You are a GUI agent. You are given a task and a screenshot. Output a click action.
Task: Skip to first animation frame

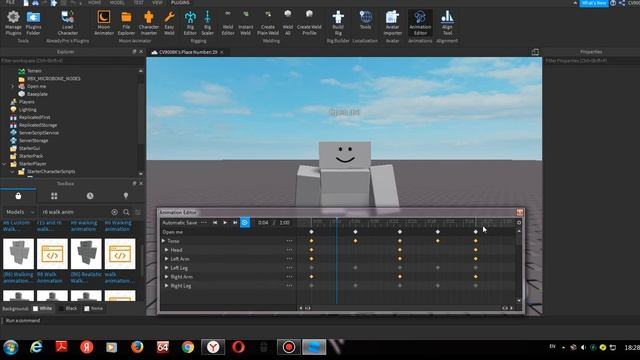[215, 222]
